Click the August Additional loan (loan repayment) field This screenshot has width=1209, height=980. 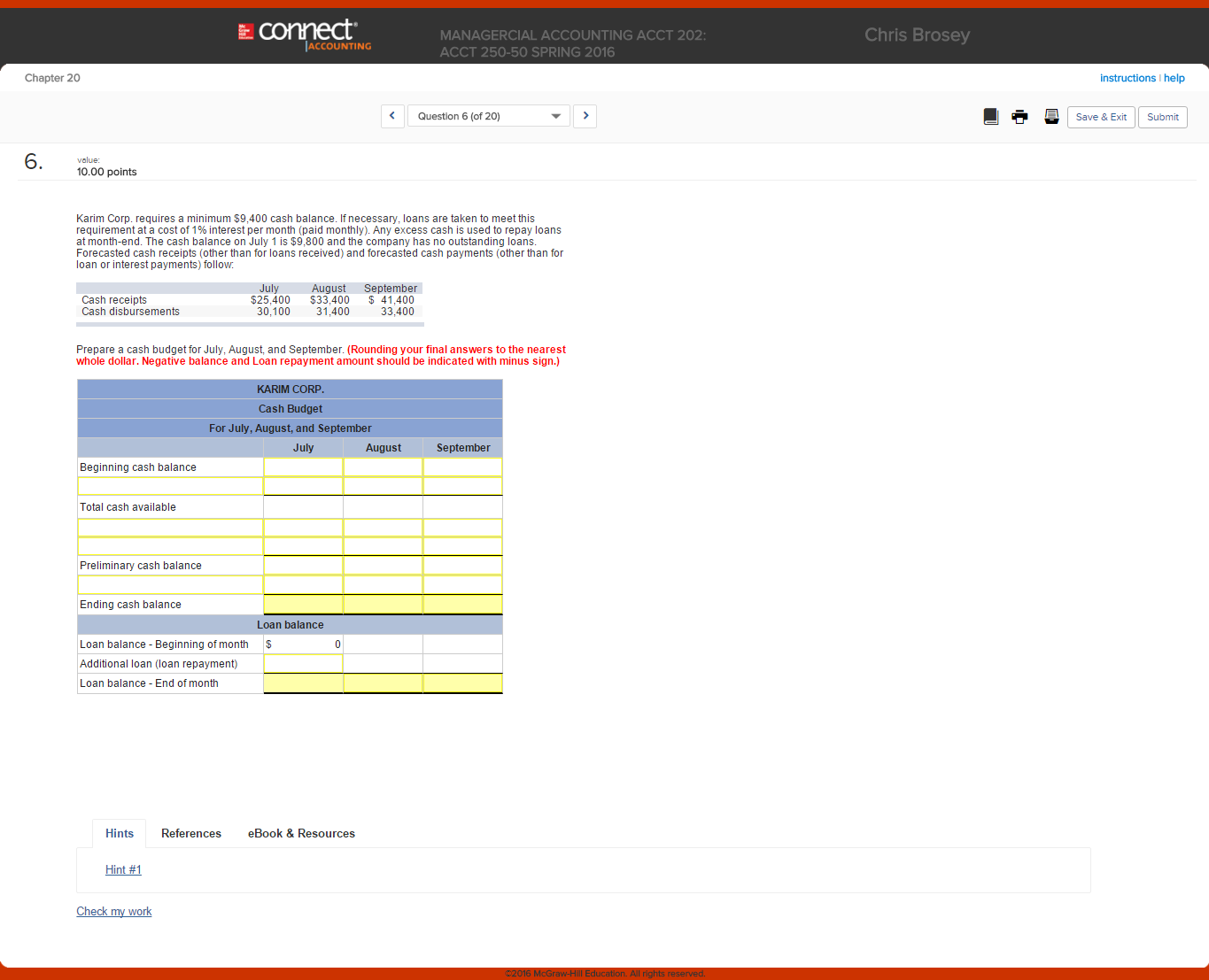coord(383,664)
